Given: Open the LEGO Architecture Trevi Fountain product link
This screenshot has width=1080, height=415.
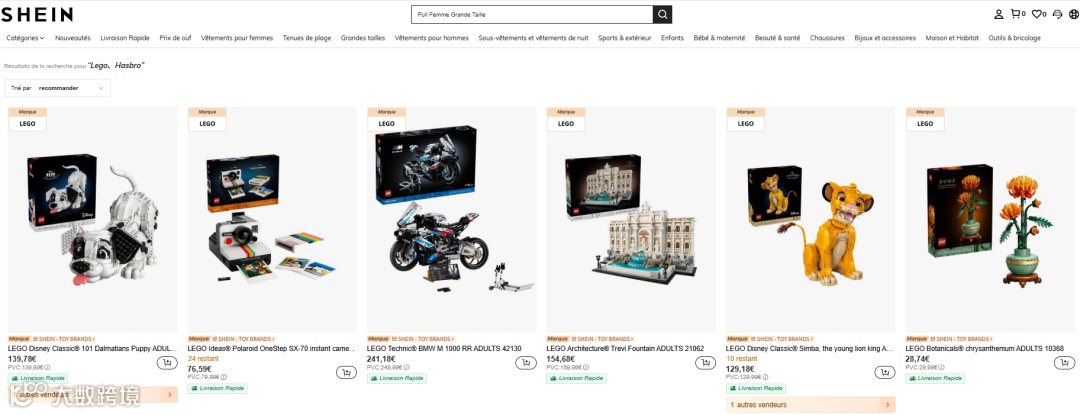Looking at the screenshot, I should (x=625, y=349).
